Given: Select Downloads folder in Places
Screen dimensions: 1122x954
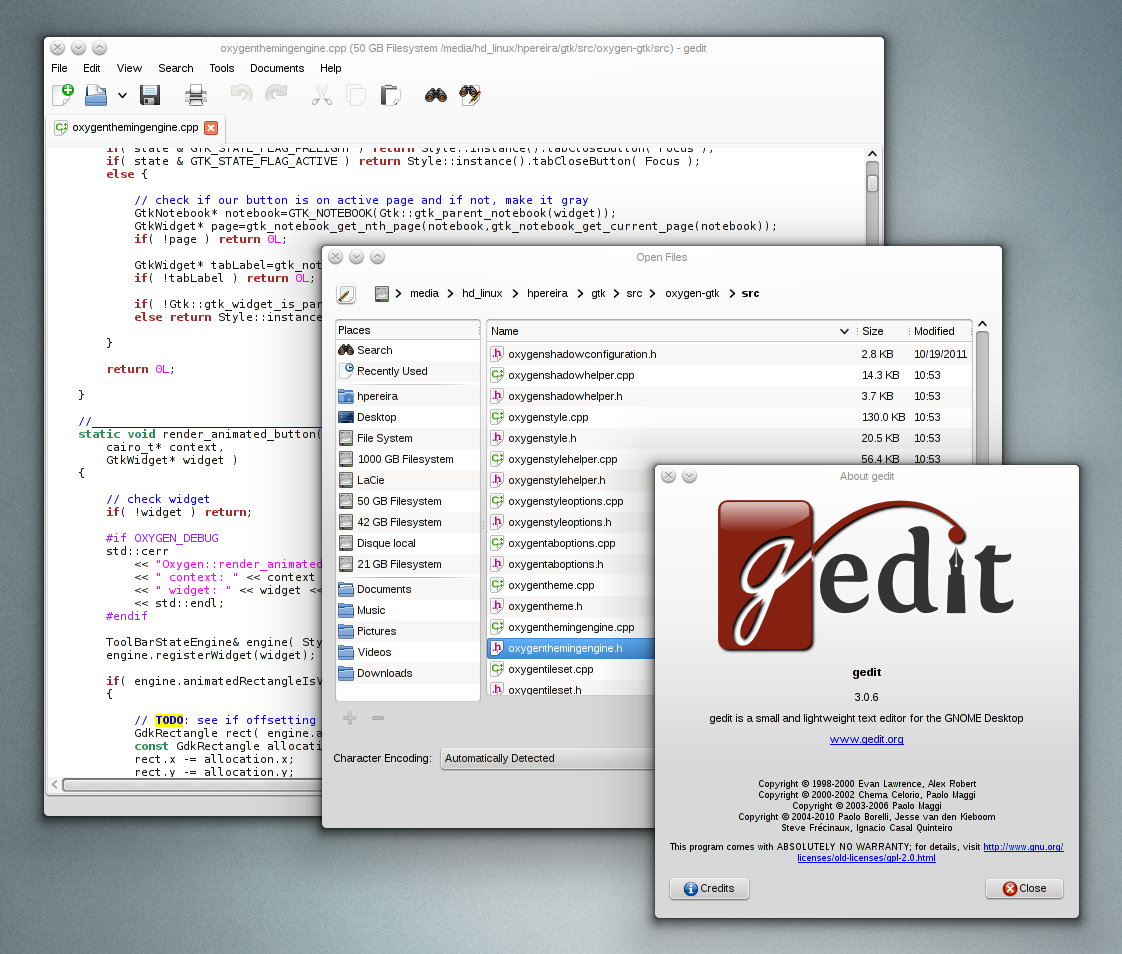Looking at the screenshot, I should point(408,673).
